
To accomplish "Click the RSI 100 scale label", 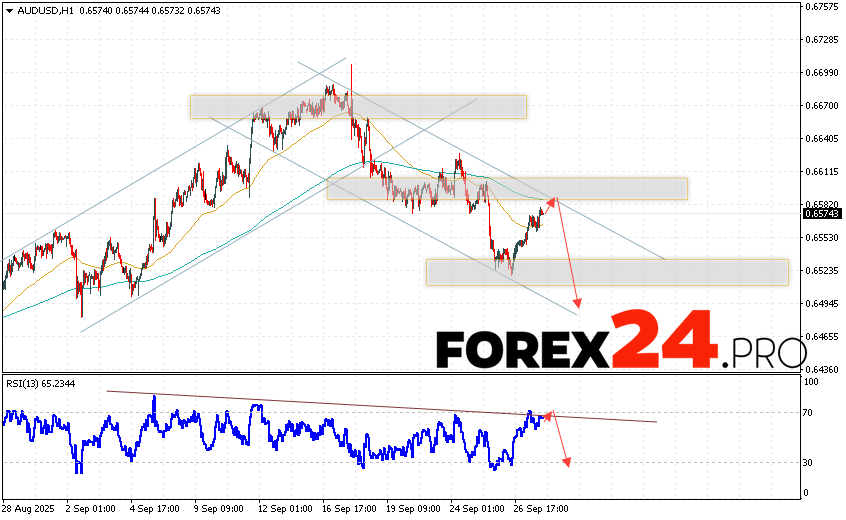I will click(812, 382).
